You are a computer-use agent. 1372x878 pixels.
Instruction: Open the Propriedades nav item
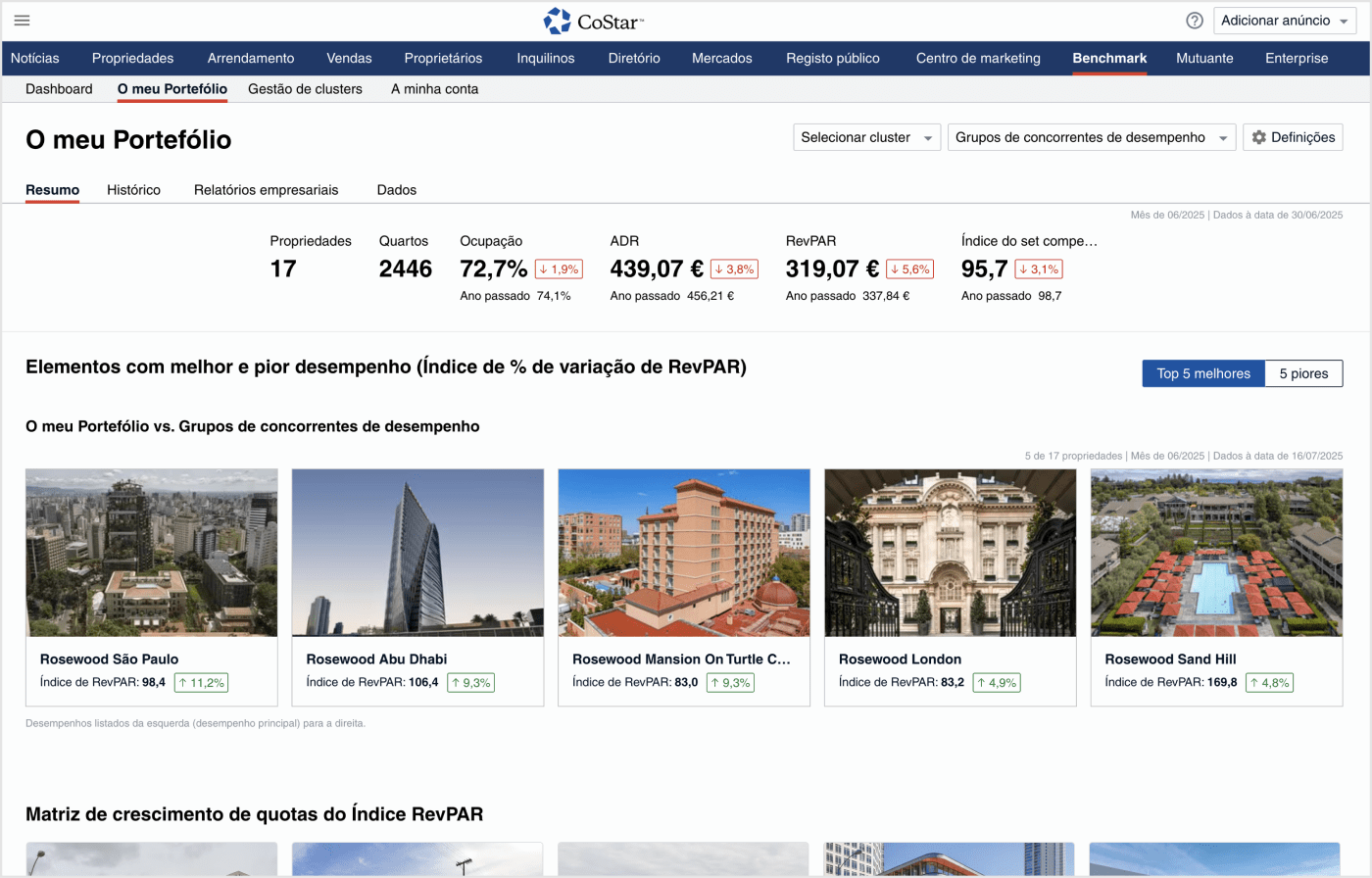point(132,58)
